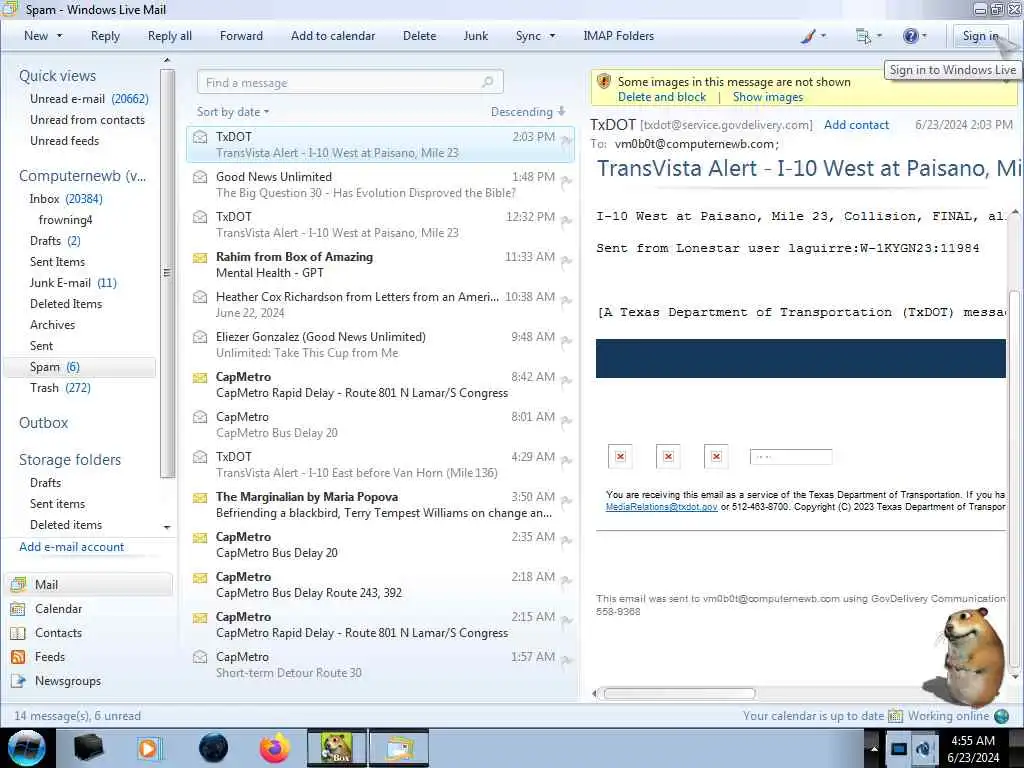Viewport: 1024px width, 768px height.
Task: Click the blue Help question mark icon
Action: (x=910, y=37)
